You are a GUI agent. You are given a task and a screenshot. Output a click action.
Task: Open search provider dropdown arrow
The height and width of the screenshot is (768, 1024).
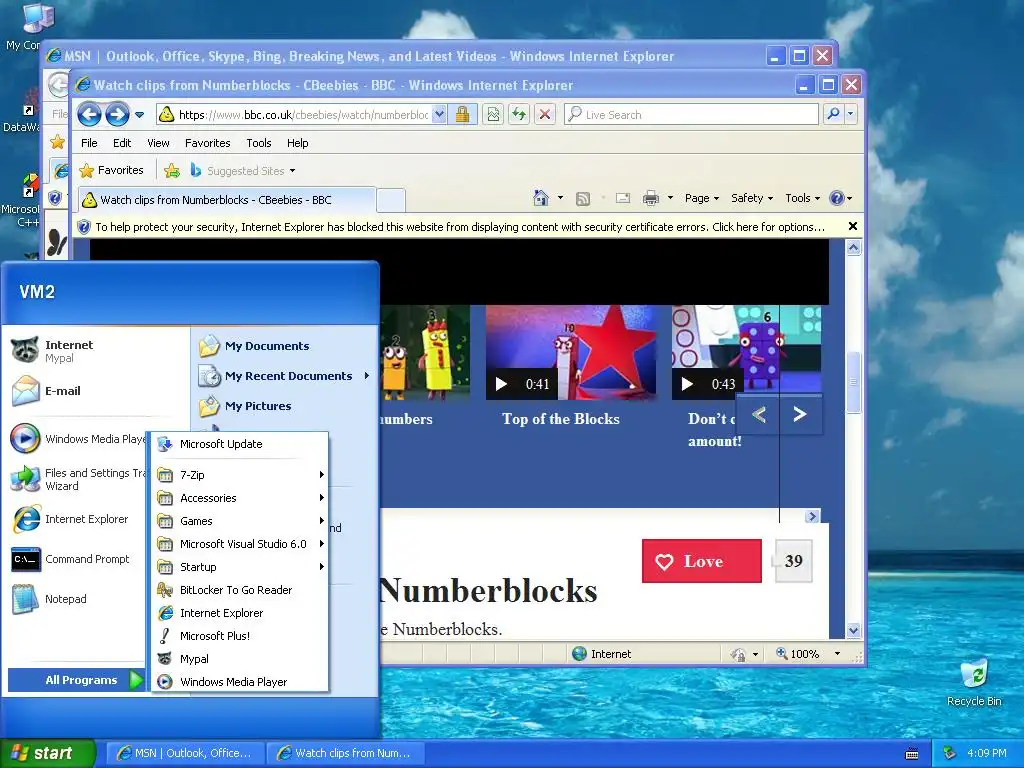(850, 114)
